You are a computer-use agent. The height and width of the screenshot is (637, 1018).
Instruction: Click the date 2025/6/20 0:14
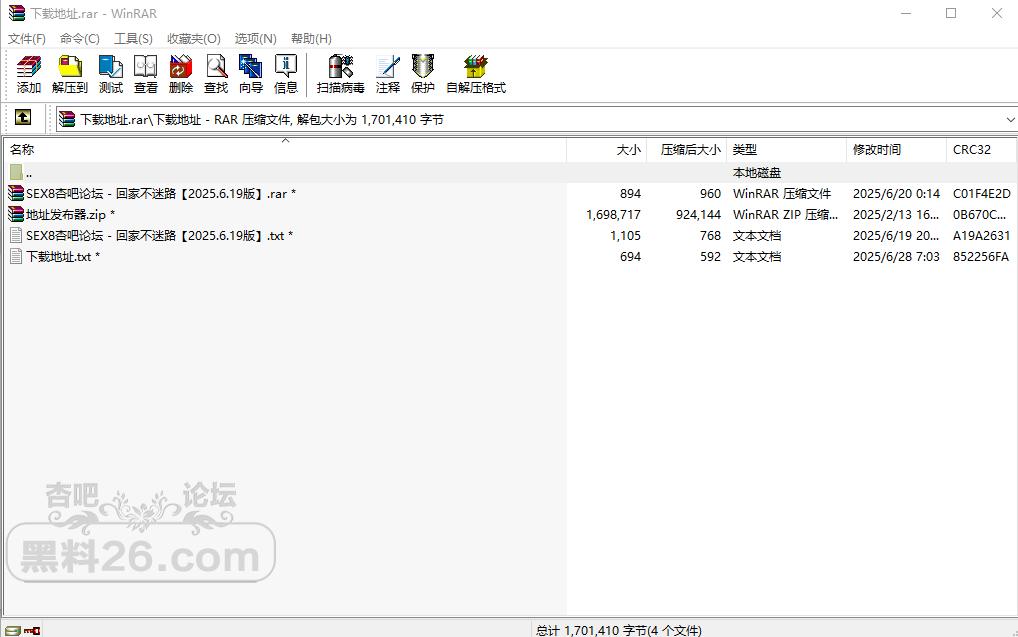[x=896, y=194]
